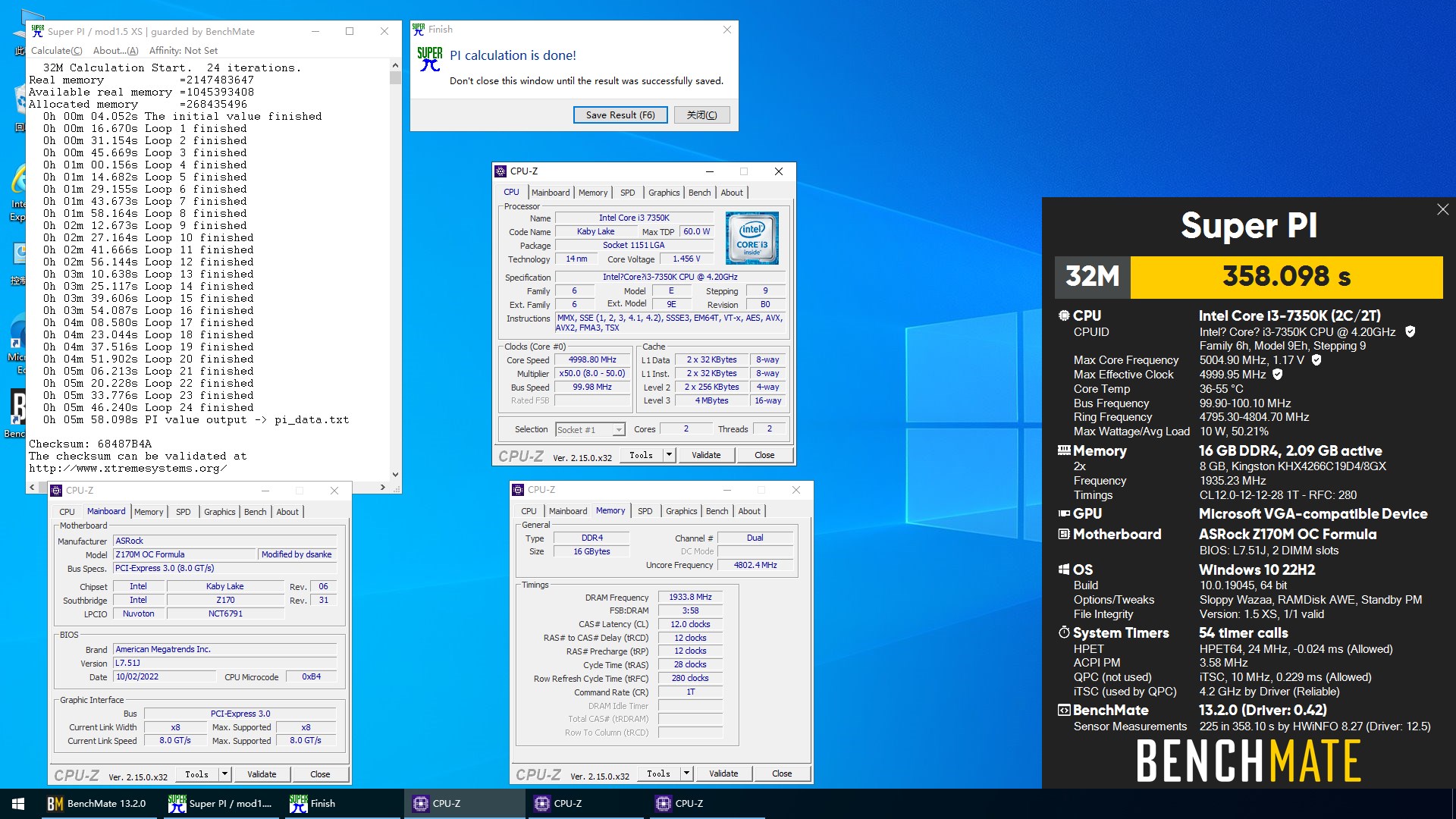Open Graphics tab in Mainboard CPU-Z window
Image resolution: width=1456 pixels, height=819 pixels.
tap(219, 512)
